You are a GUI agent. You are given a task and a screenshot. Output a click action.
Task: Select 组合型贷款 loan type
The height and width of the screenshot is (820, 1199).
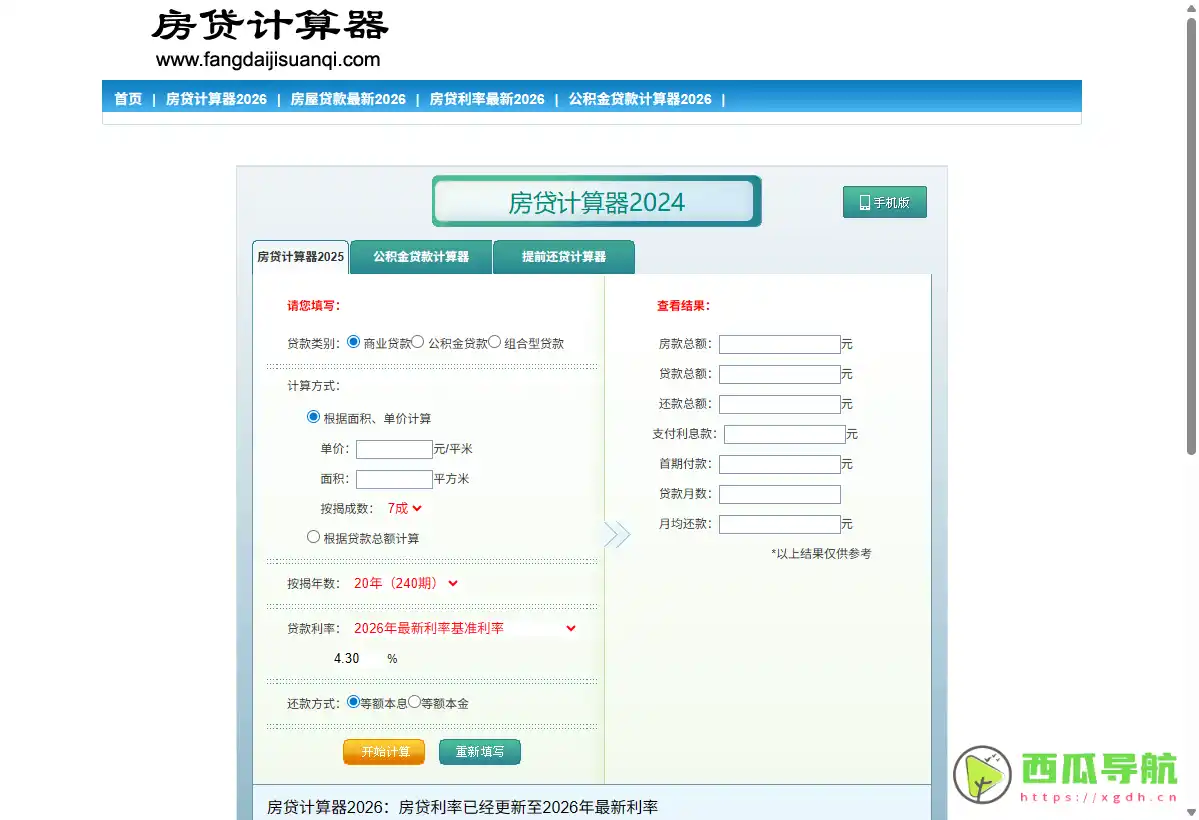click(496, 341)
